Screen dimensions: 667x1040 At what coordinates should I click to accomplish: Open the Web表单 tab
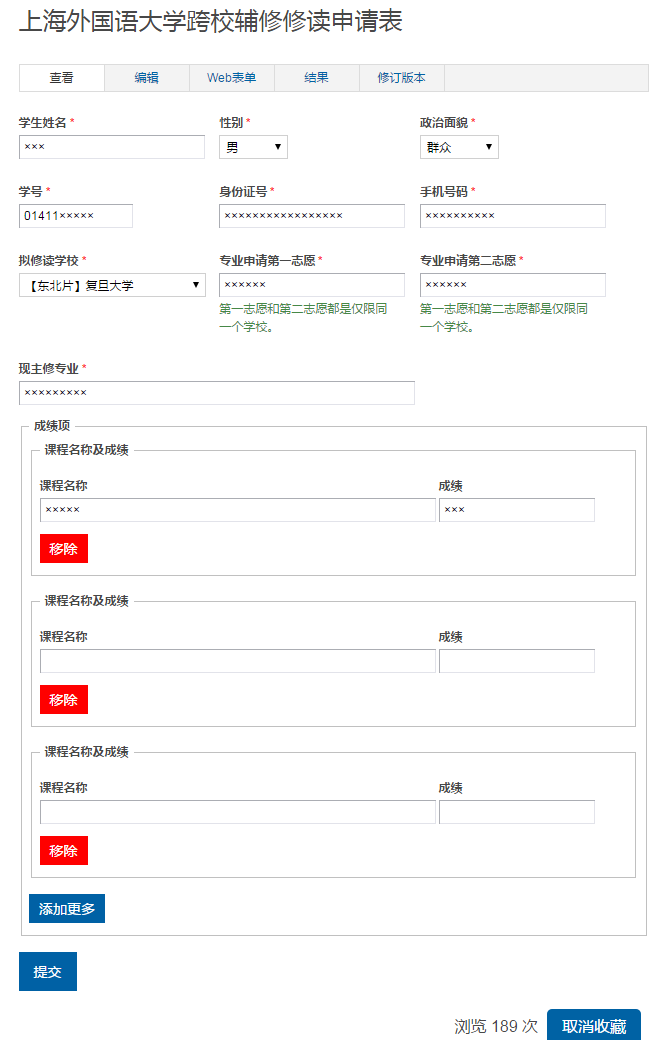point(231,78)
